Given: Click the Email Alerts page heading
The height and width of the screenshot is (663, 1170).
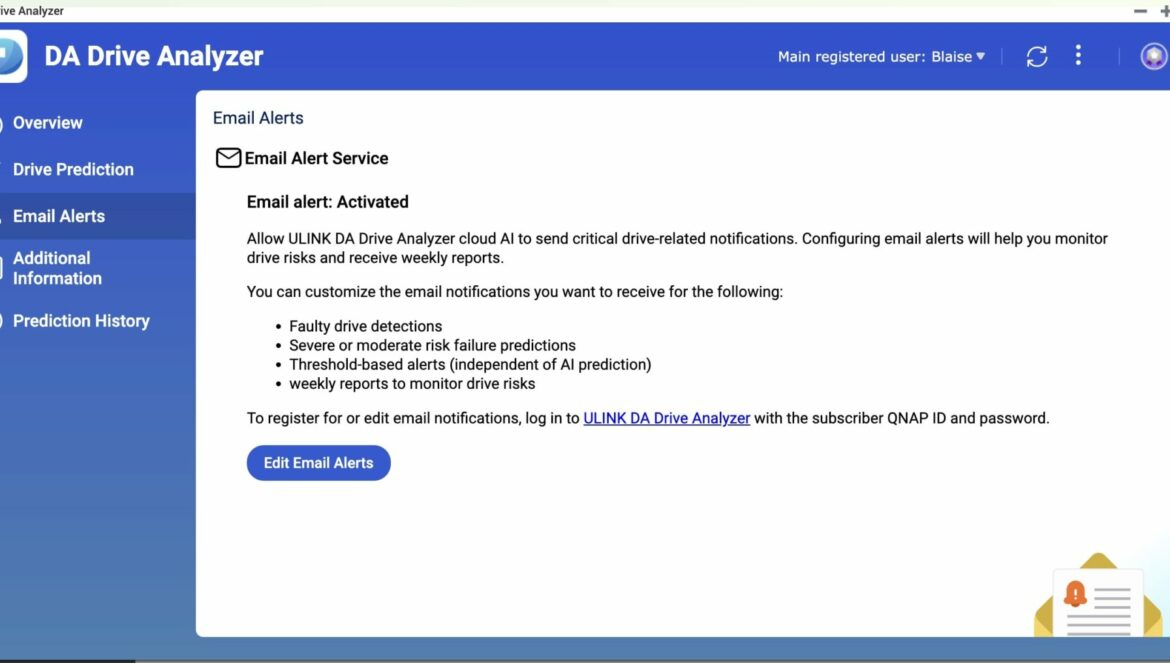Looking at the screenshot, I should coord(258,118).
